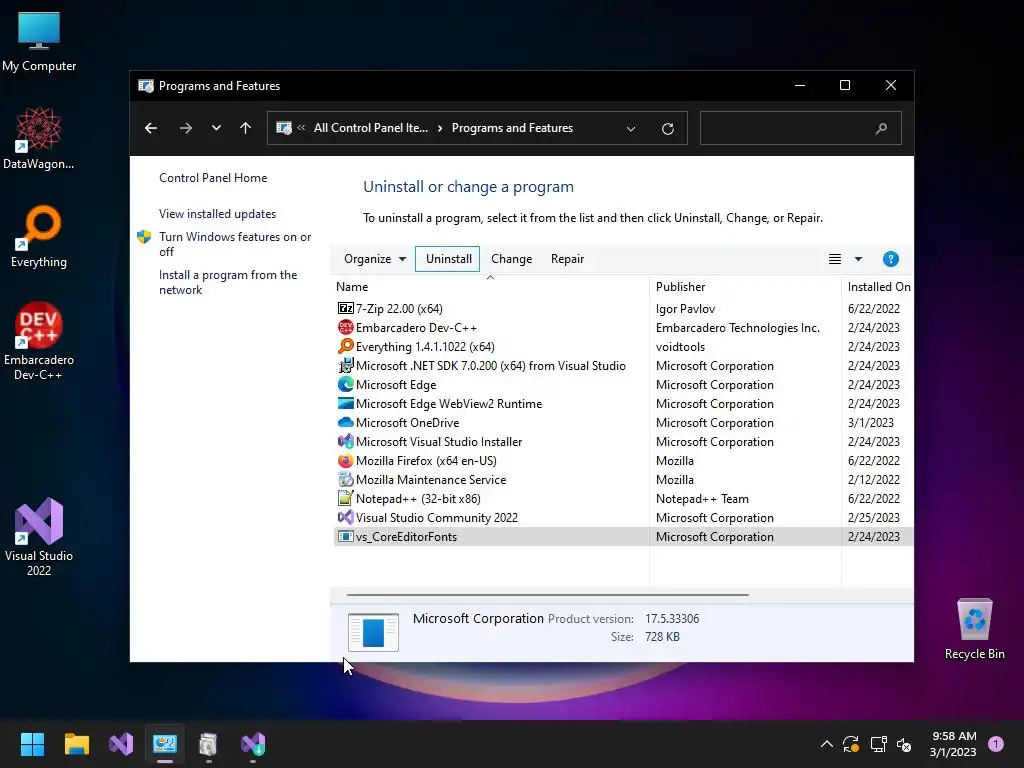Click the Visual Studio Community 2022 icon
1024x768 pixels.
click(x=345, y=517)
